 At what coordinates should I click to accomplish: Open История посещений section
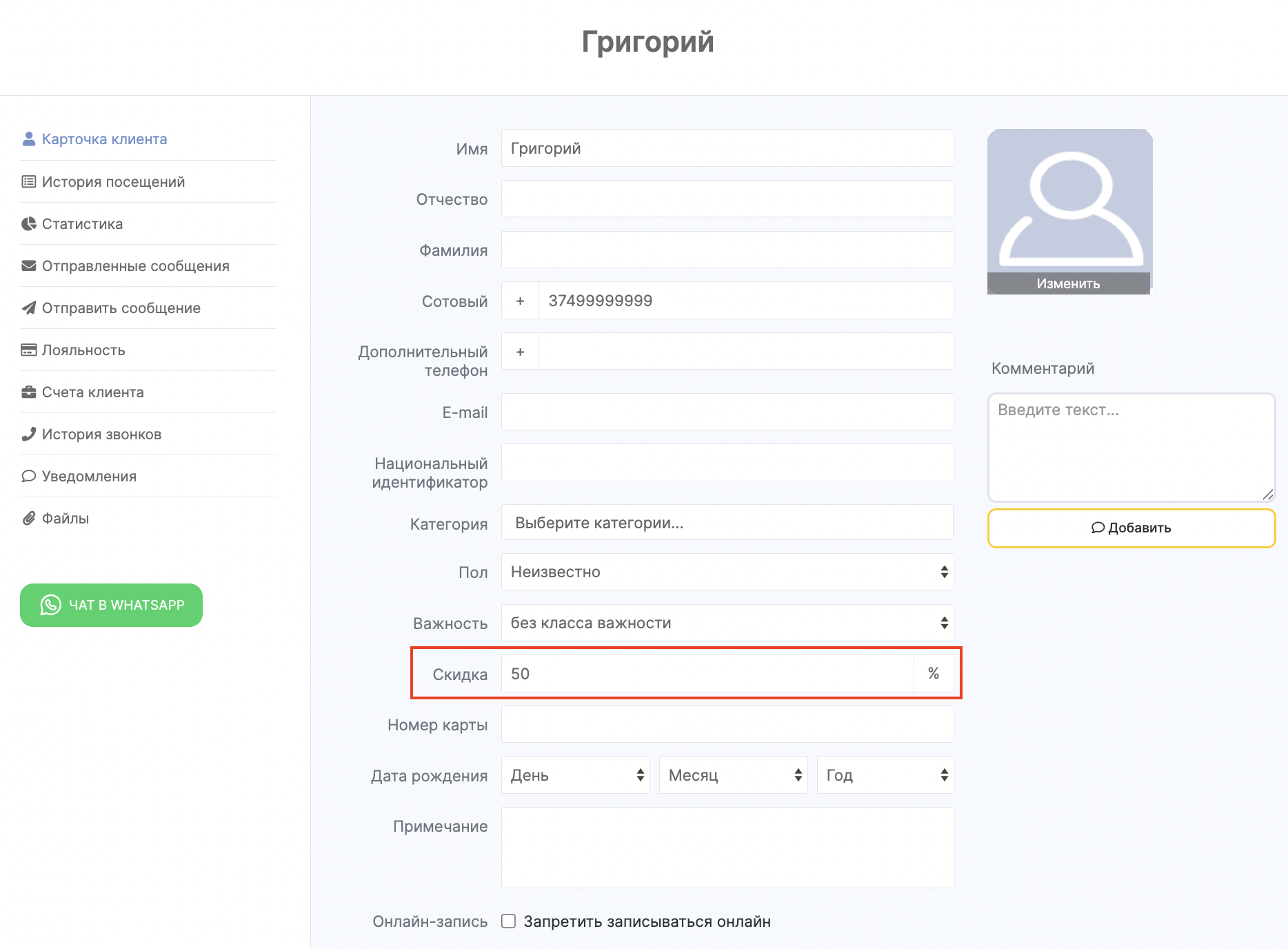[x=114, y=182]
